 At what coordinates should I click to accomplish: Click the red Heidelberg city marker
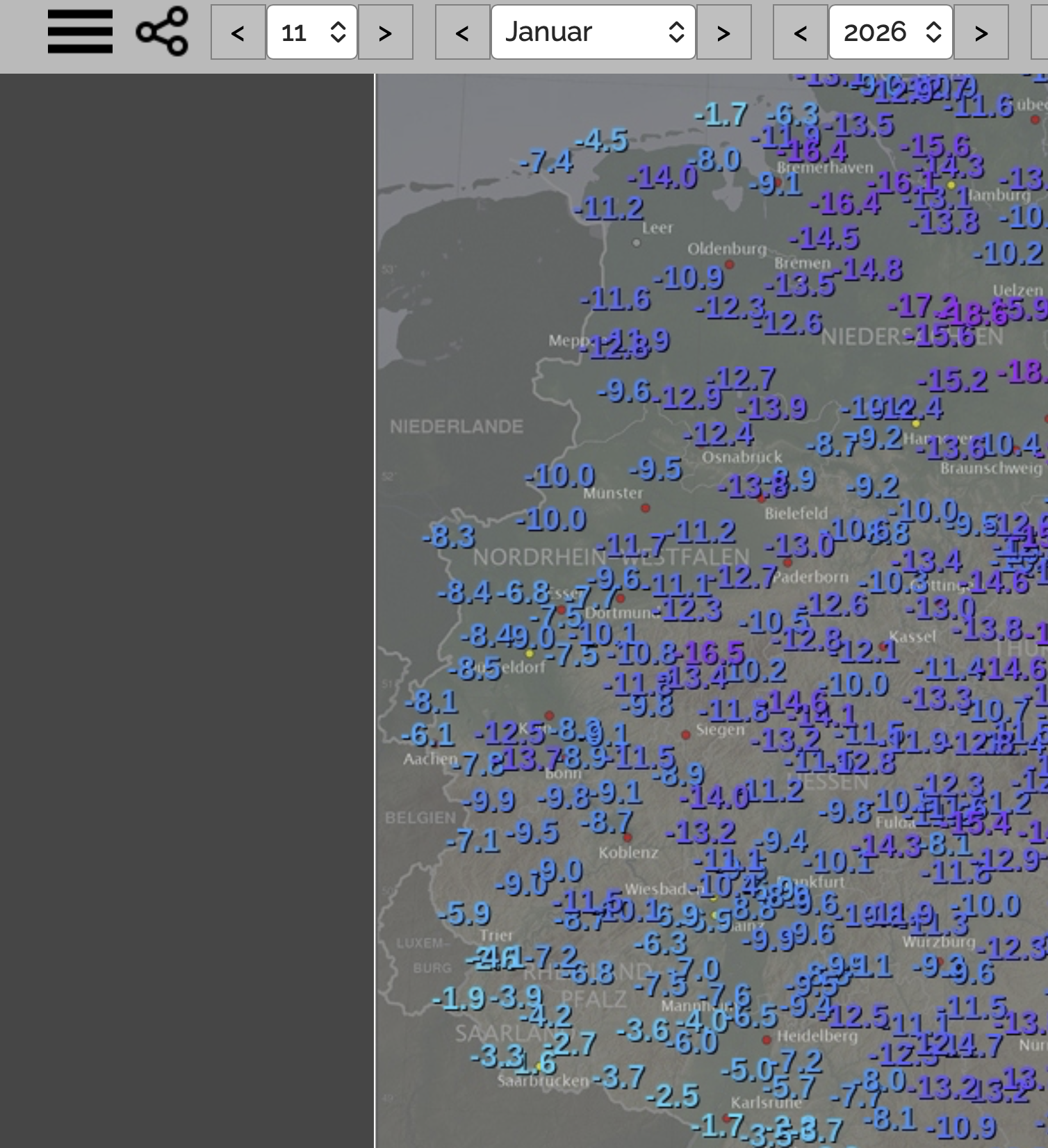pos(767,1040)
